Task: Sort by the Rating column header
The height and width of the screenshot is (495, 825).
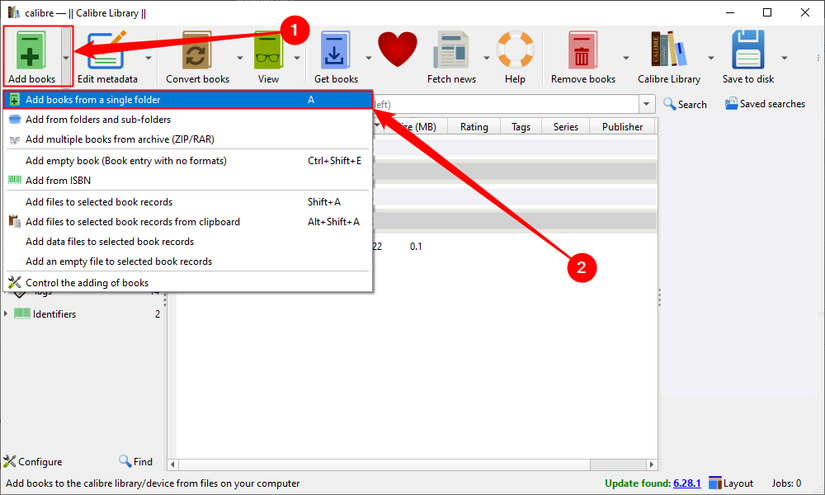Action: [474, 127]
